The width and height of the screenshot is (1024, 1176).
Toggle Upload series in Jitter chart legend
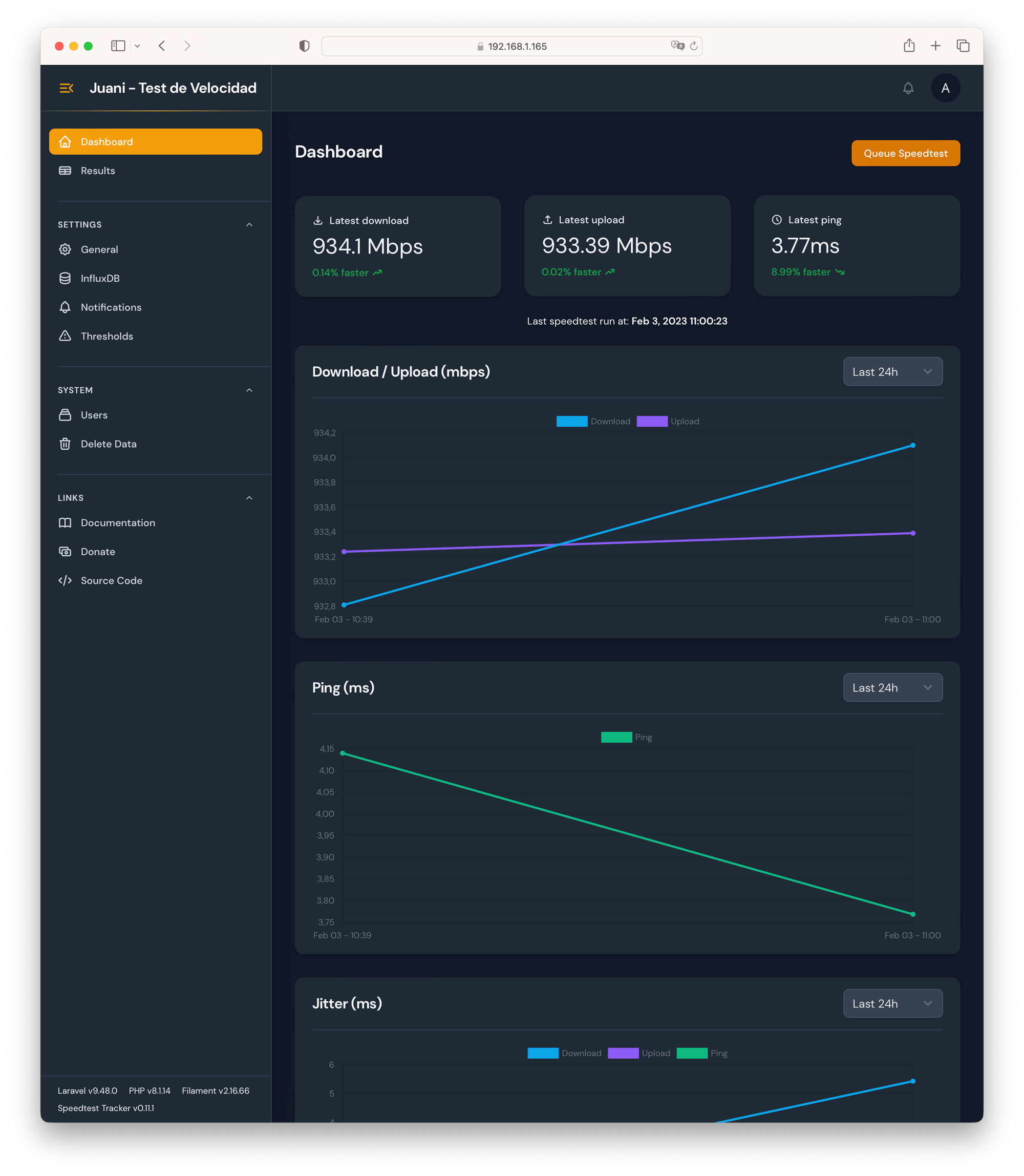[x=639, y=1053]
